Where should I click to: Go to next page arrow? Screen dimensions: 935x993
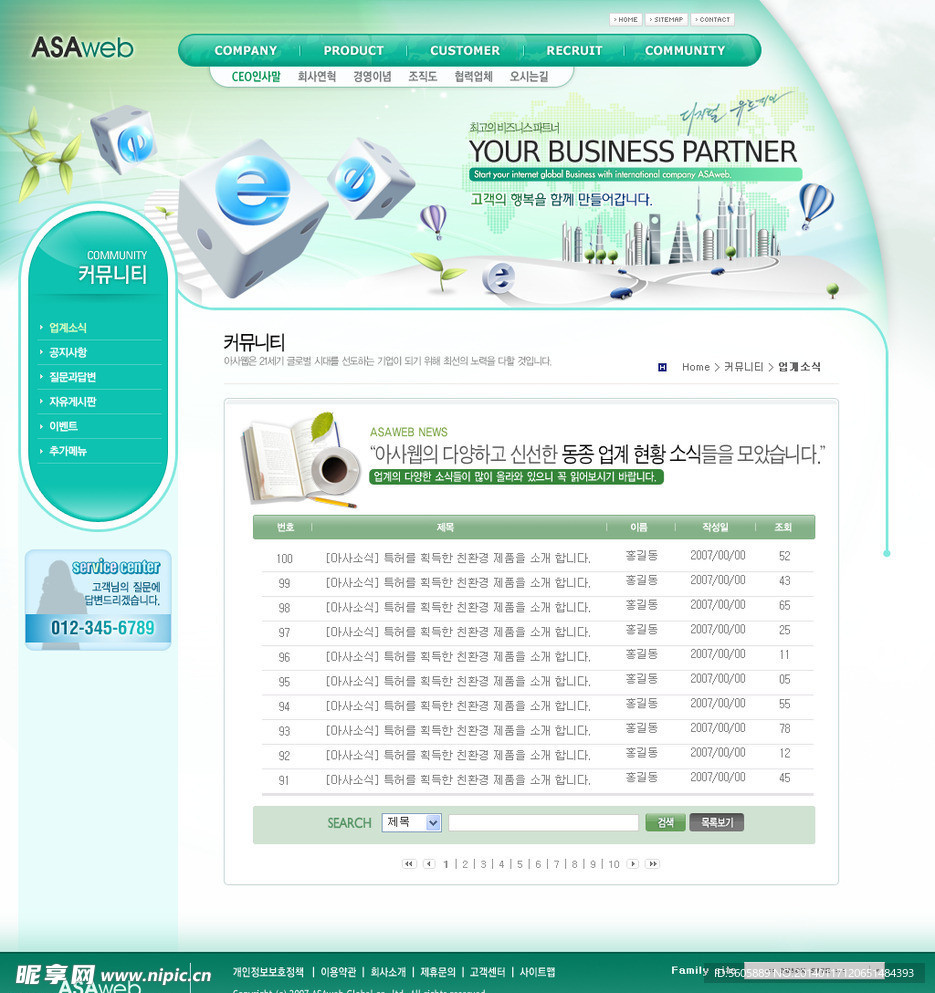[x=632, y=864]
